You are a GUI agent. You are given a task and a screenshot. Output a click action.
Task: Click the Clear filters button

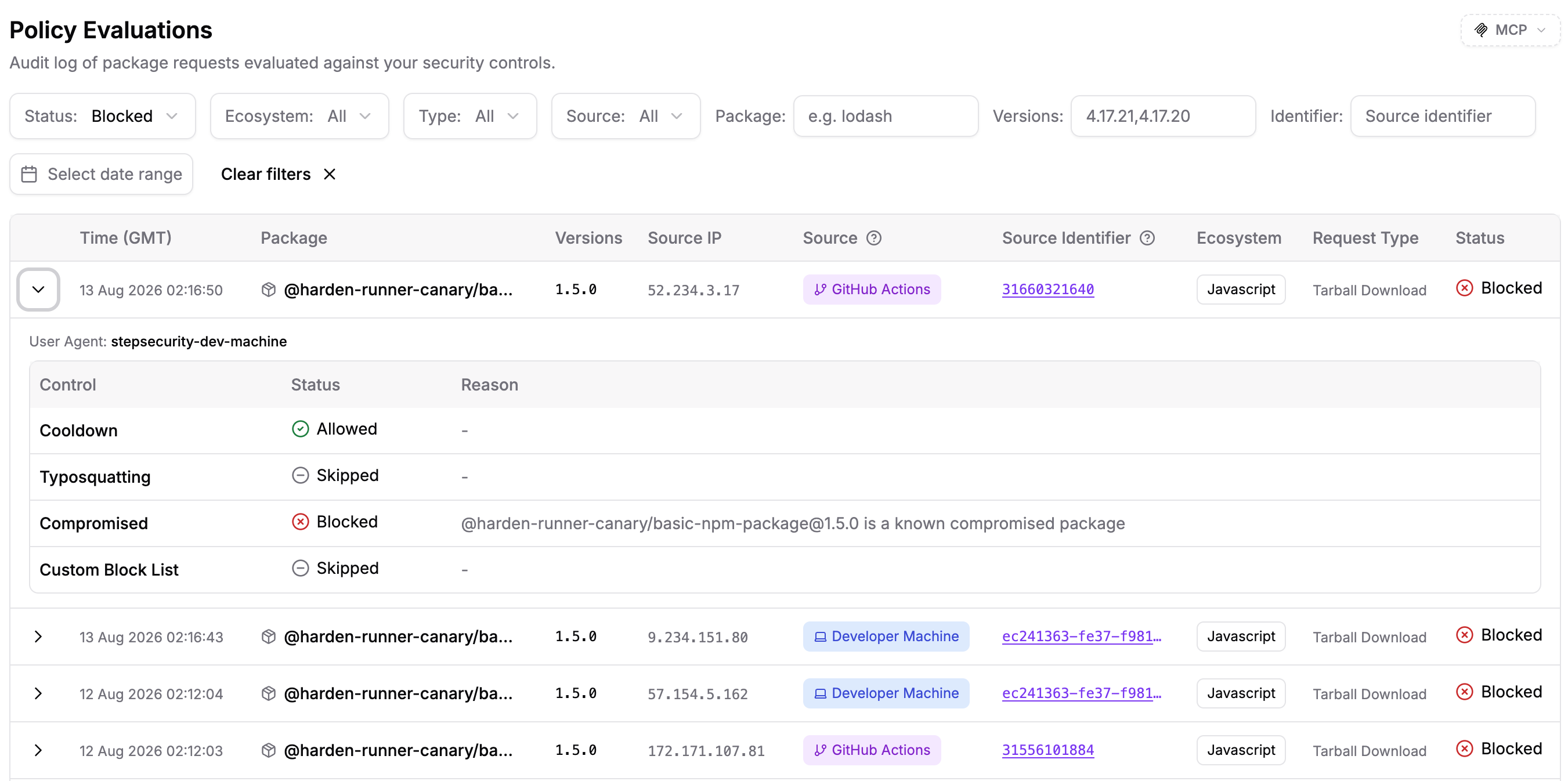pos(278,174)
